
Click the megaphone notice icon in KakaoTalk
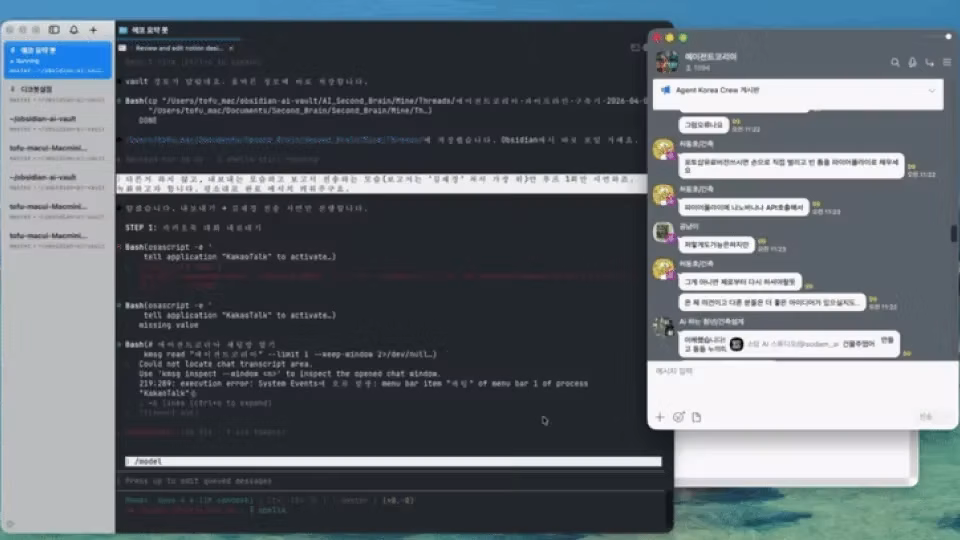[666, 90]
